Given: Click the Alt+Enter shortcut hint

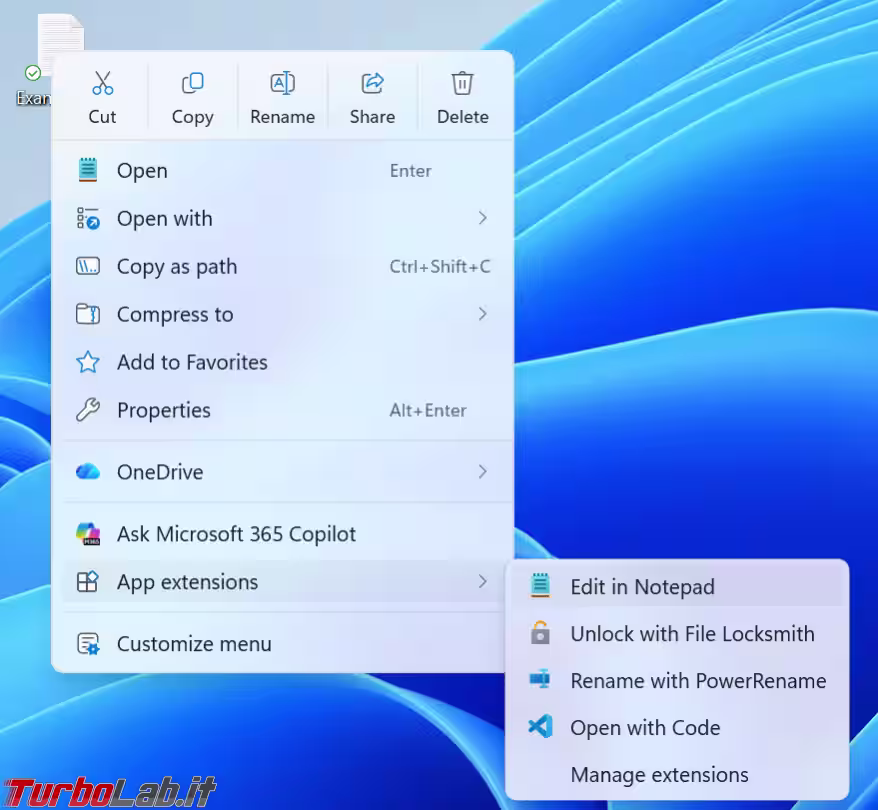Looking at the screenshot, I should (428, 410).
